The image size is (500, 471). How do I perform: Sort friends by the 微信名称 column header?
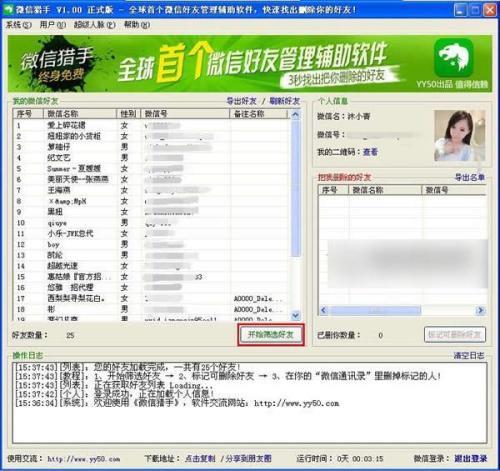[x=80, y=114]
